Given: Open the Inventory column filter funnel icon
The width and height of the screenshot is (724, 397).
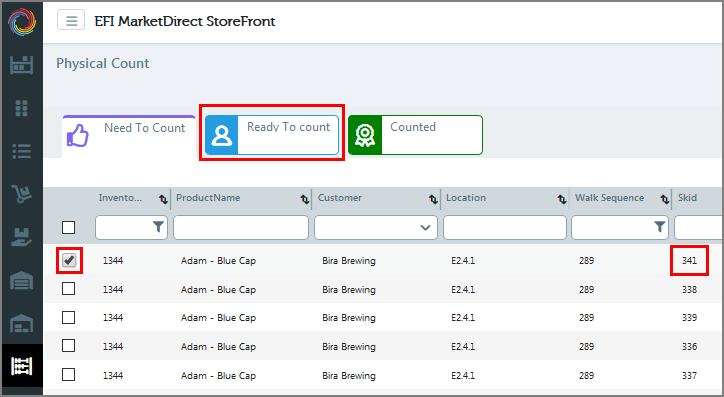Looking at the screenshot, I should 158,227.
